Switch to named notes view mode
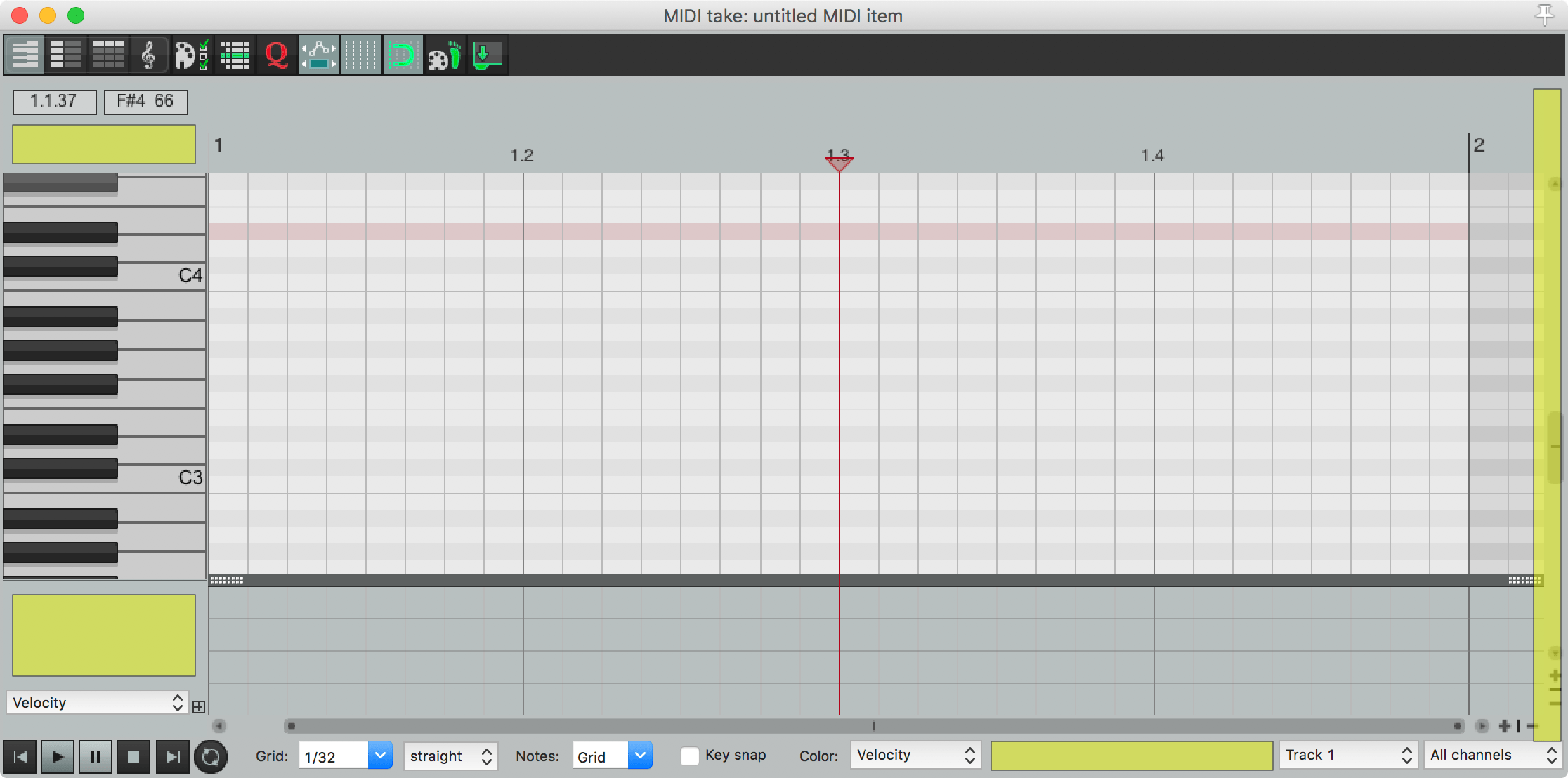1568x778 pixels. tap(65, 55)
